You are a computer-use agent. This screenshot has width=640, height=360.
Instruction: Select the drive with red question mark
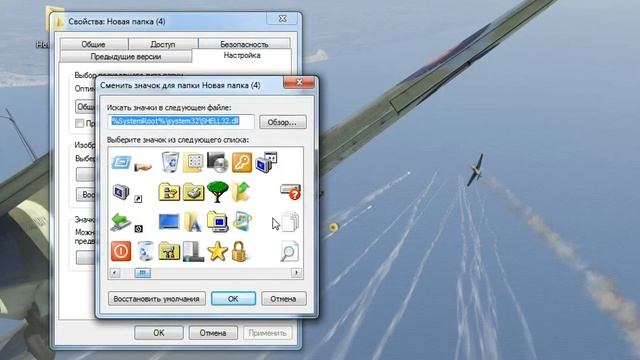point(291,192)
